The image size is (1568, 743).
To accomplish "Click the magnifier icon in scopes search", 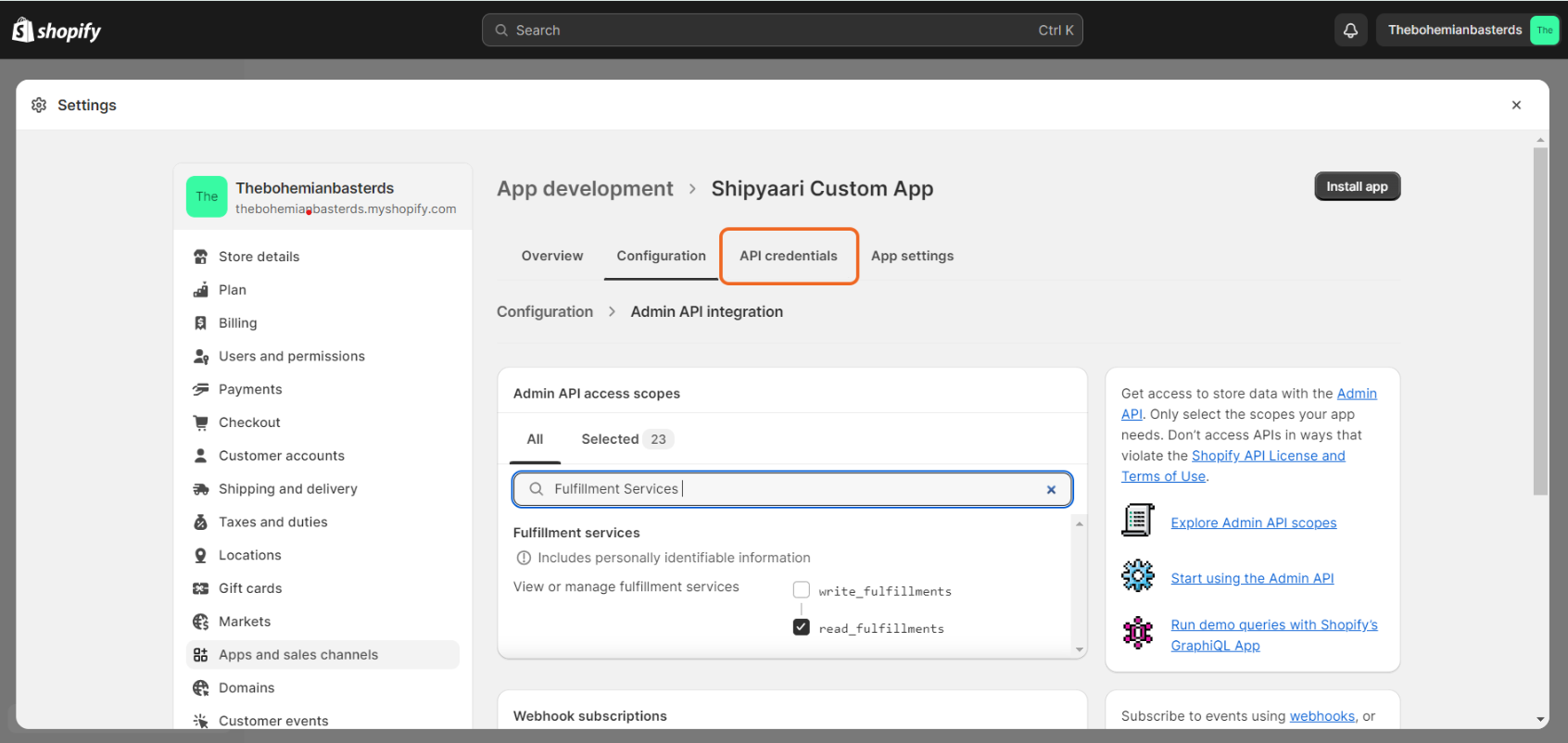I will [x=536, y=489].
